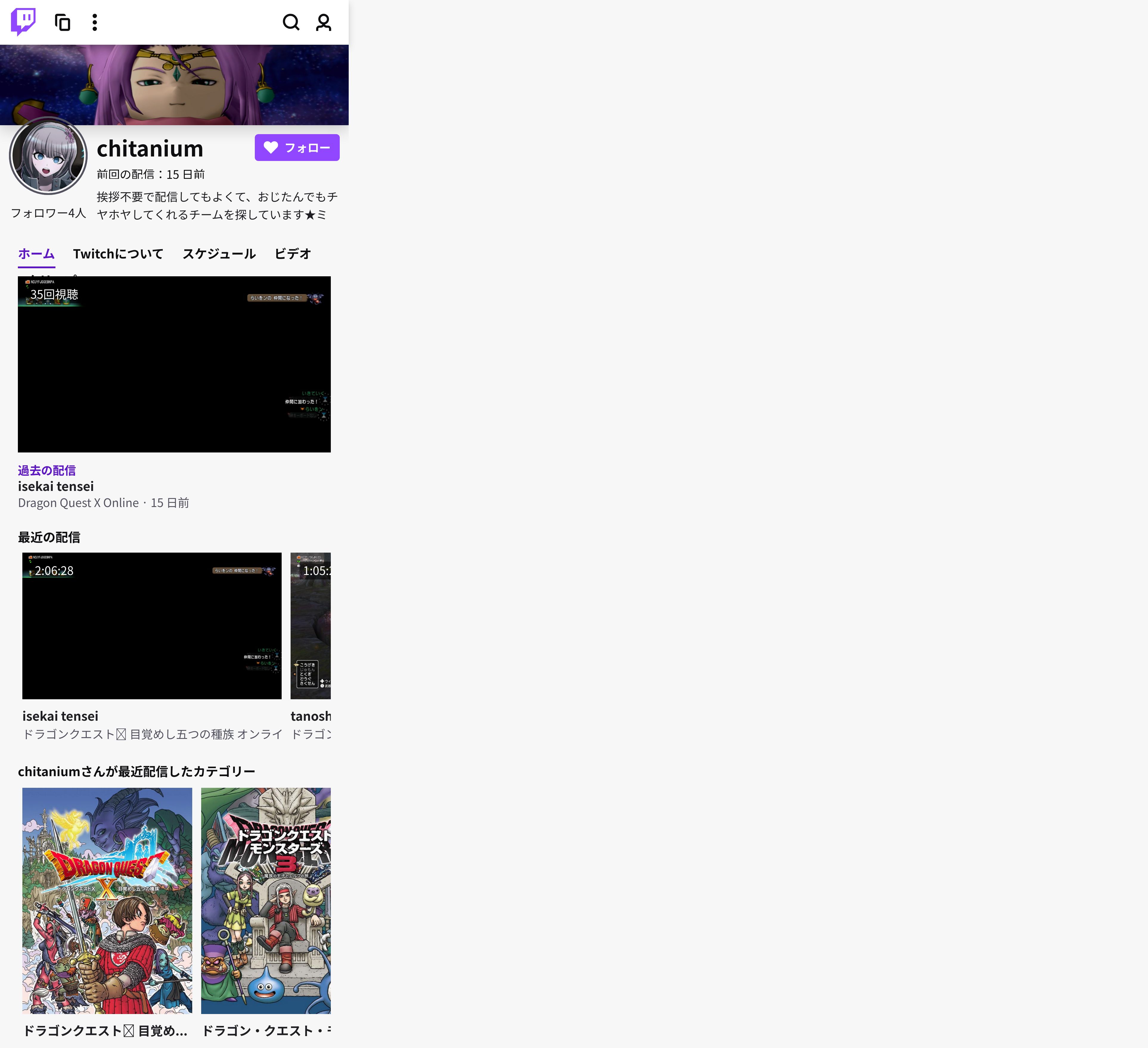Click isekai tensei title under featured video

coord(56,486)
